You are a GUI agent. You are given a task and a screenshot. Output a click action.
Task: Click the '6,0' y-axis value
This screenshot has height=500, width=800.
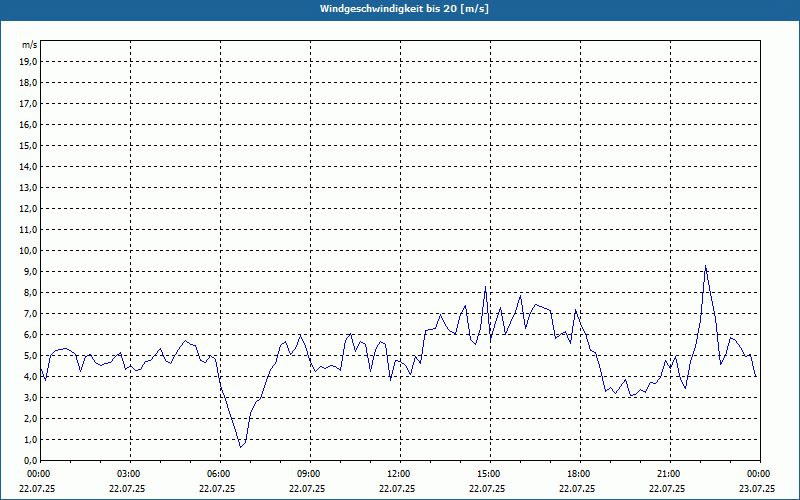click(31, 335)
